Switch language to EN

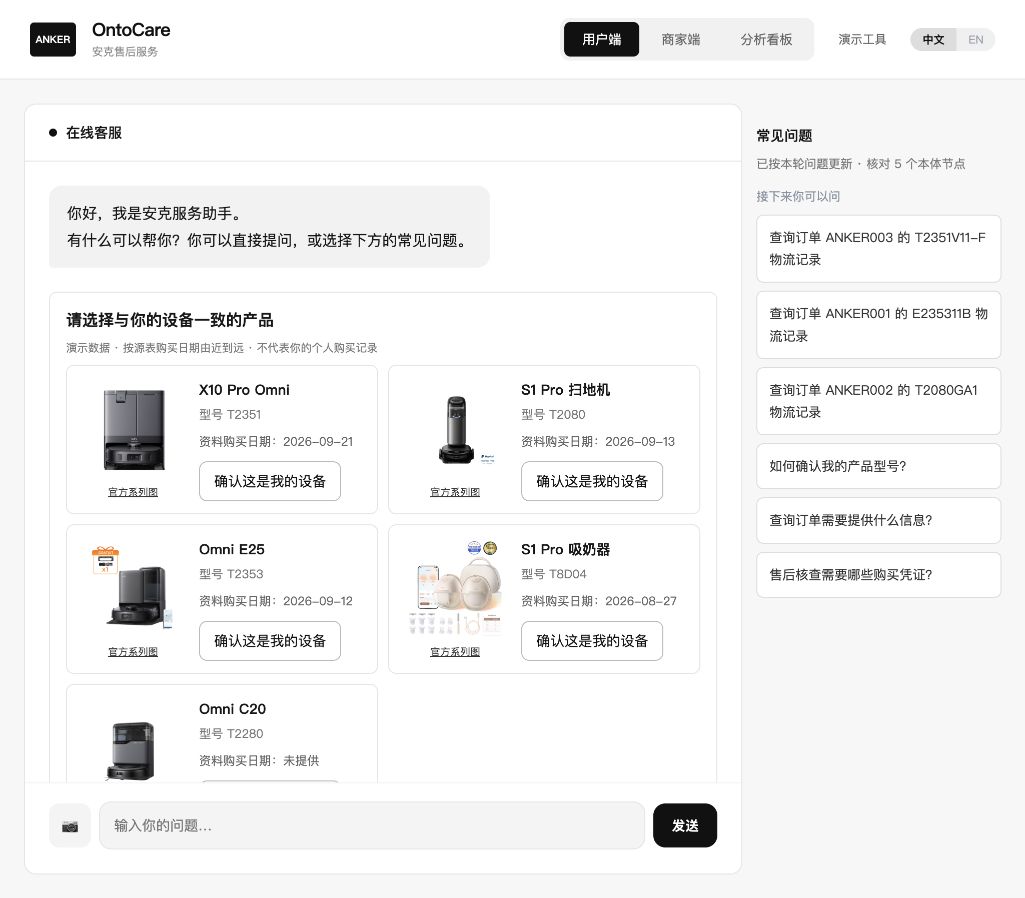tap(975, 40)
